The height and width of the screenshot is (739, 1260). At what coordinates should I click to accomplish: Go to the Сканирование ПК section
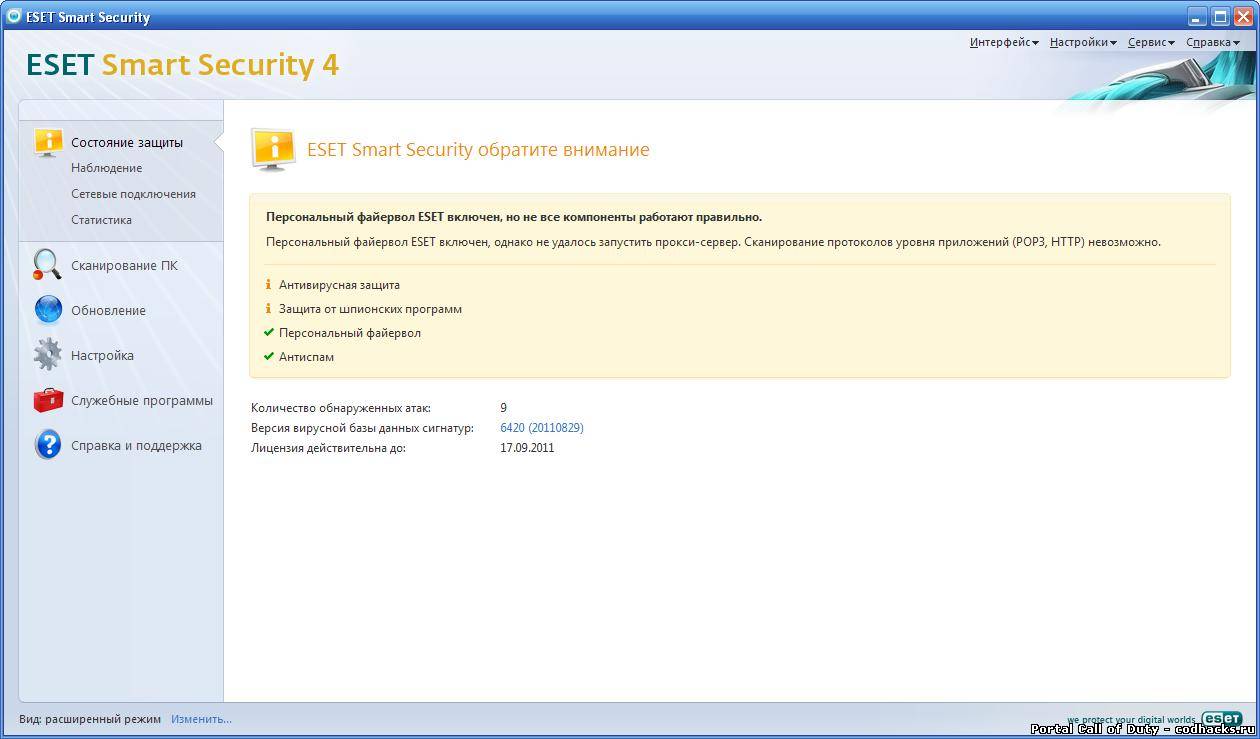[x=124, y=266]
